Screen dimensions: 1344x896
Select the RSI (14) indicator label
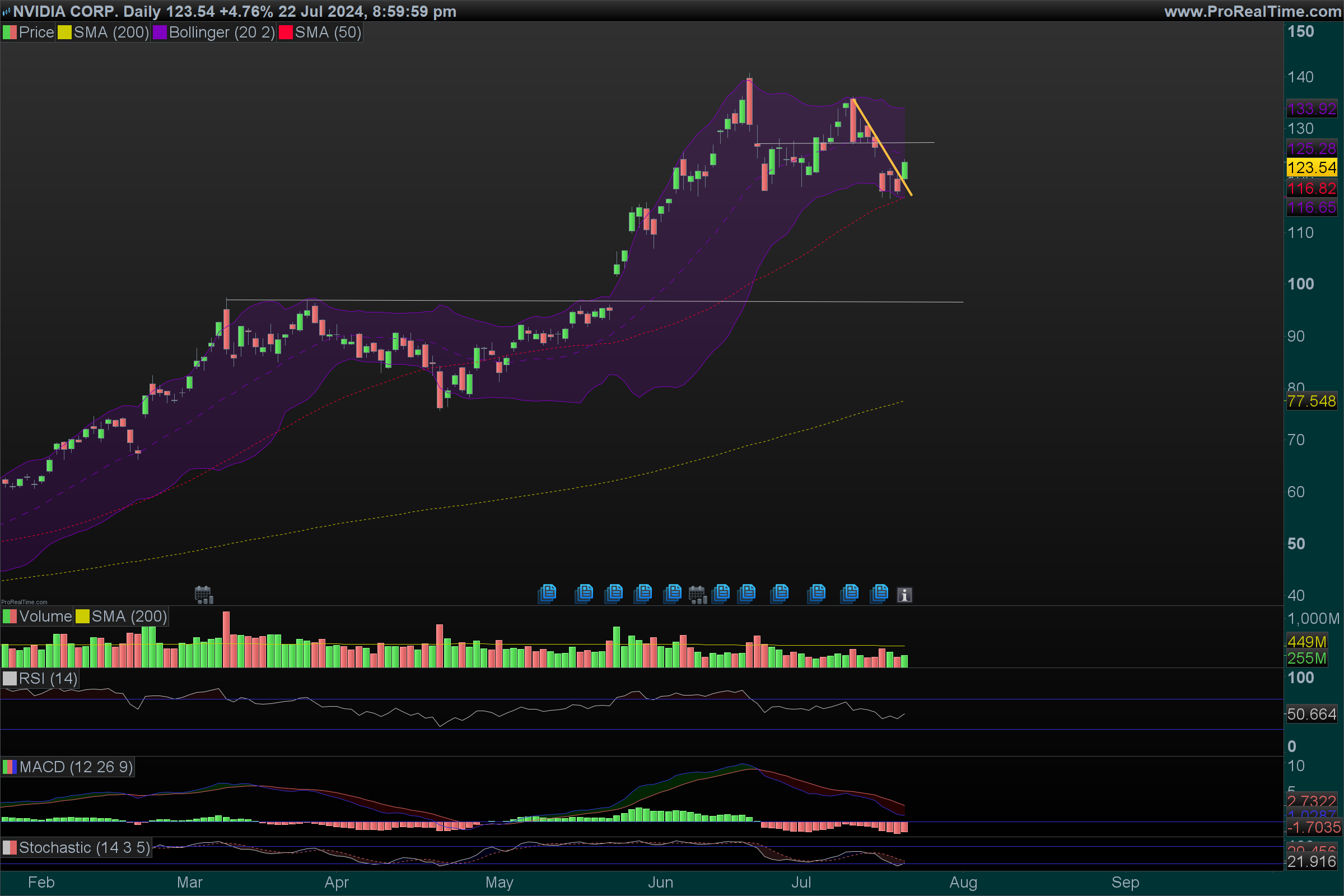pyautogui.click(x=48, y=678)
